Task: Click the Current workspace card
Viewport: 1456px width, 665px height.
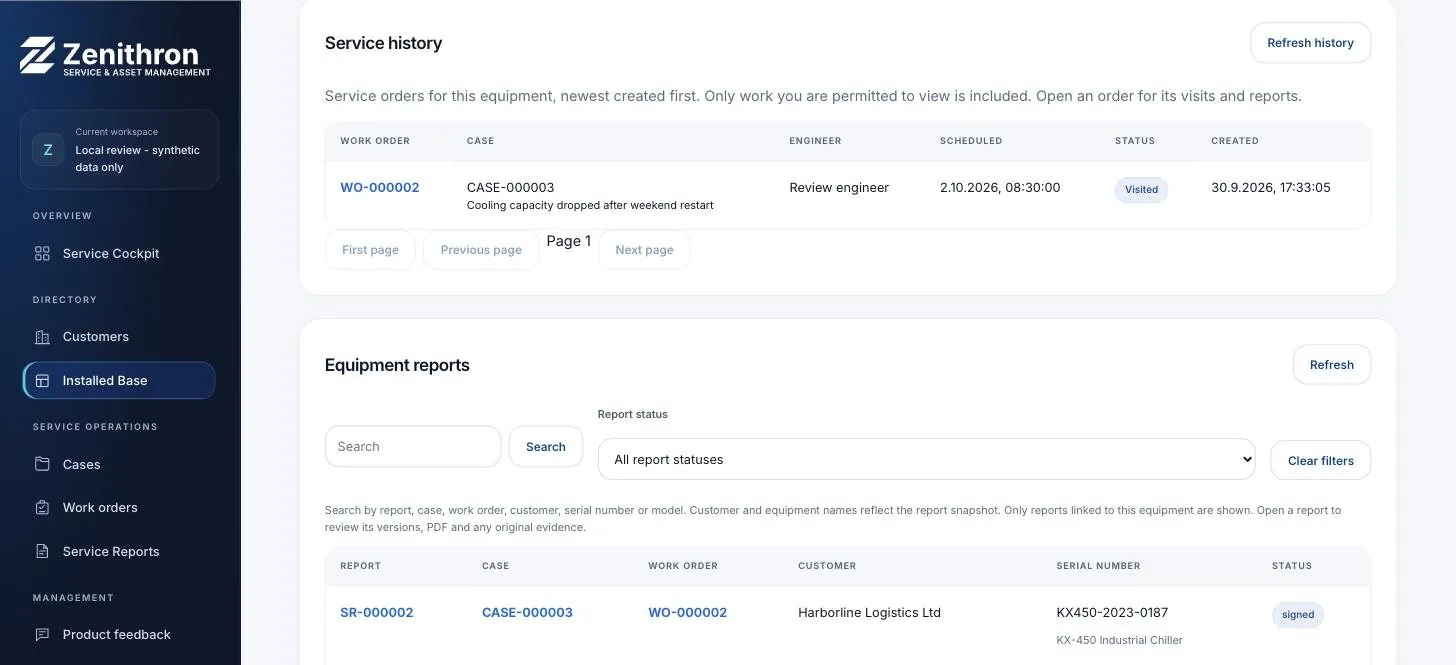Action: click(119, 150)
